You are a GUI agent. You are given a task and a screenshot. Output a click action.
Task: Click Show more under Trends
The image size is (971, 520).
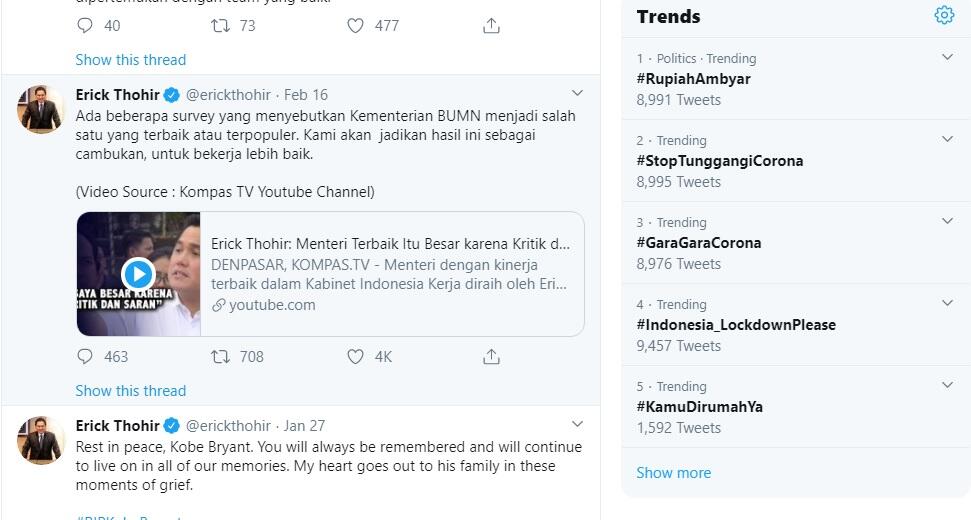[x=674, y=473]
